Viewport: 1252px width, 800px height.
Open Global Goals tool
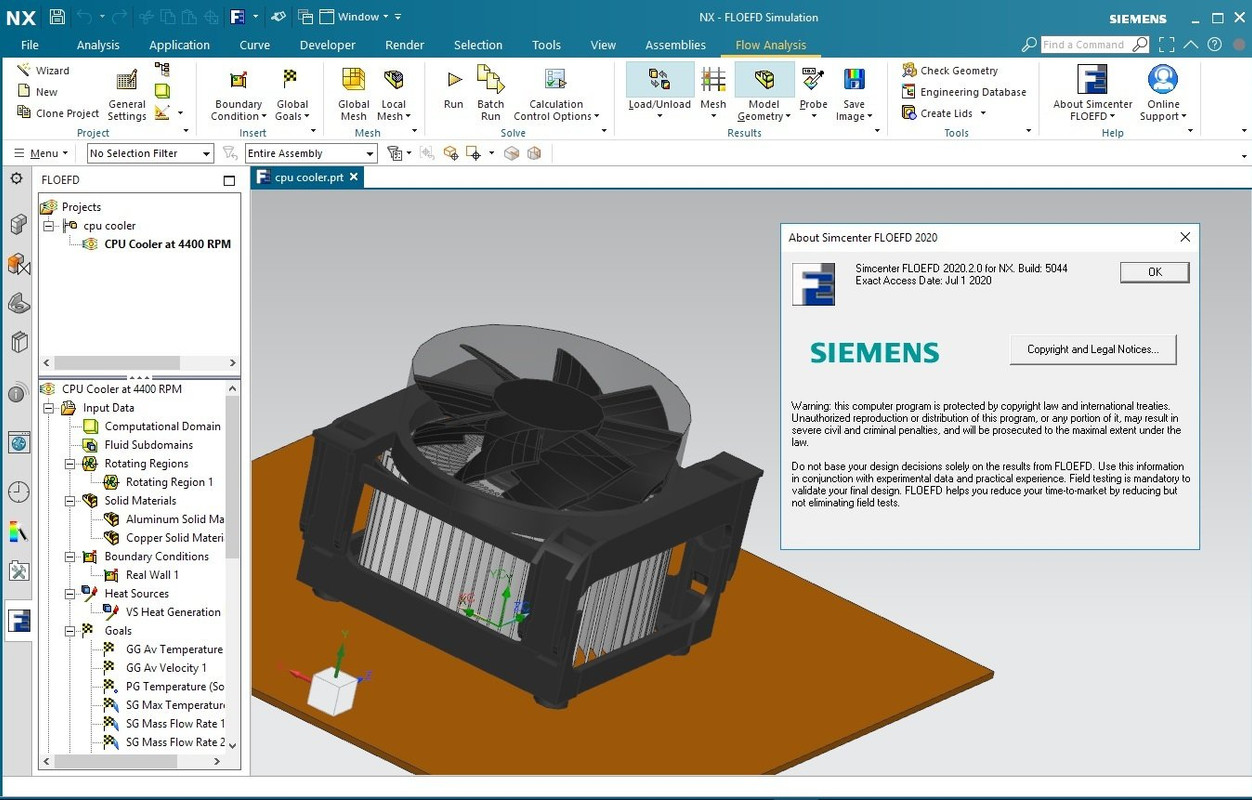(x=292, y=94)
